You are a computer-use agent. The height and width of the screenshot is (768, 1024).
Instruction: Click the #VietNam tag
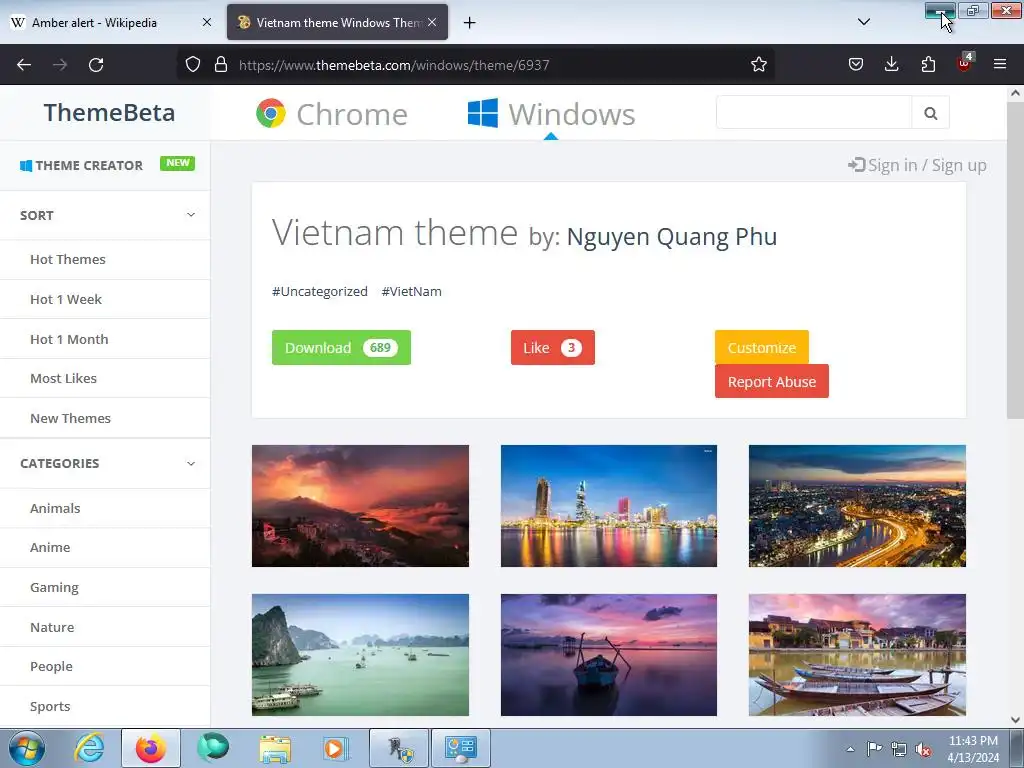coord(411,291)
